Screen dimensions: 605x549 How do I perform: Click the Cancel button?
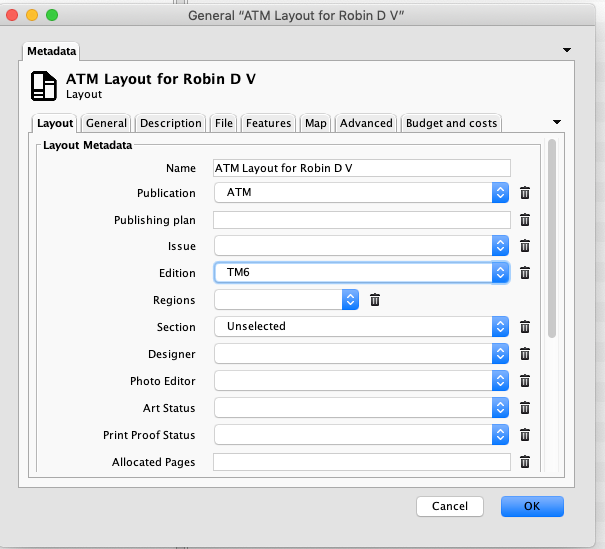450,506
